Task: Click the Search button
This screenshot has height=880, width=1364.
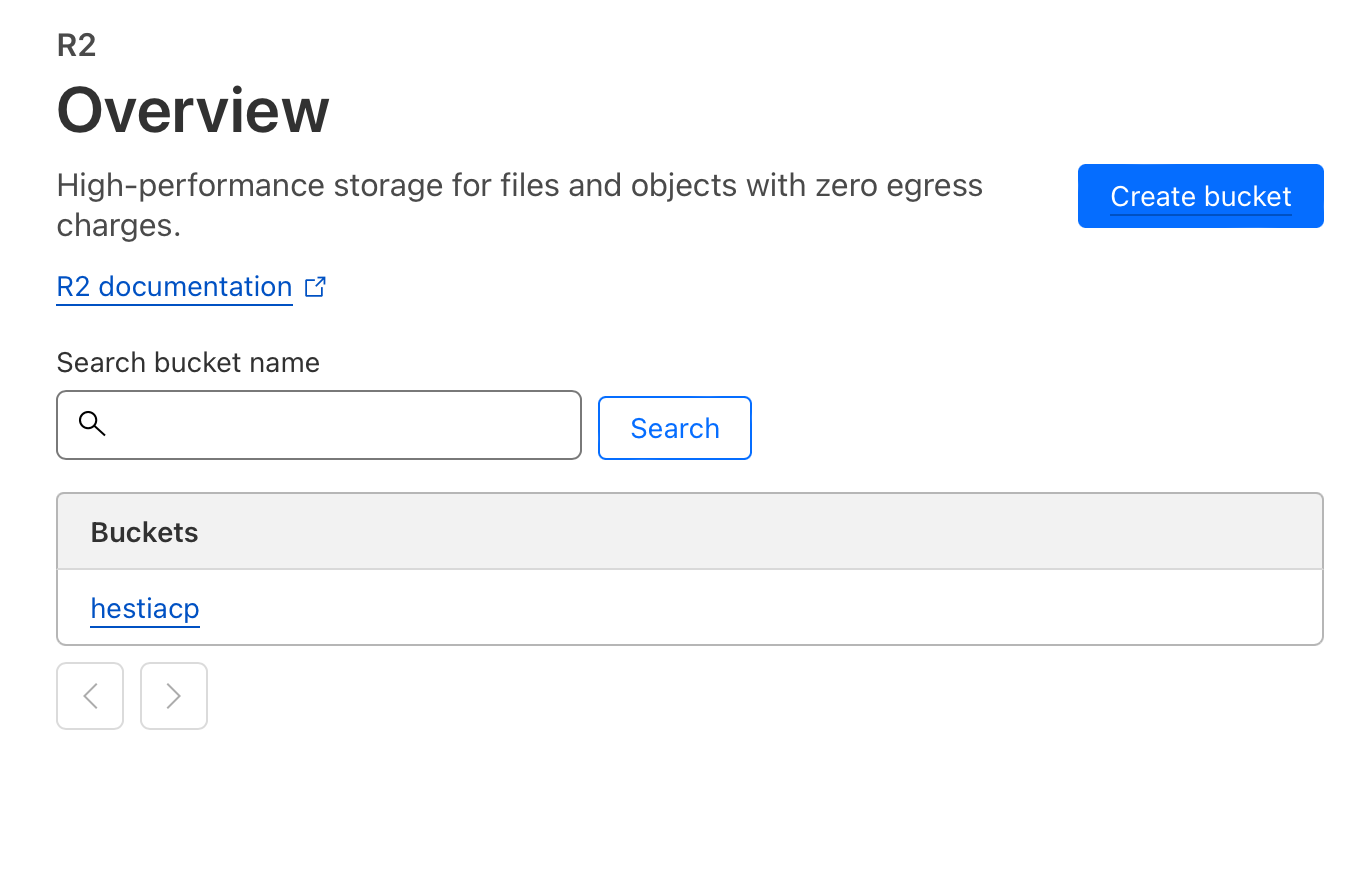Action: tap(675, 428)
